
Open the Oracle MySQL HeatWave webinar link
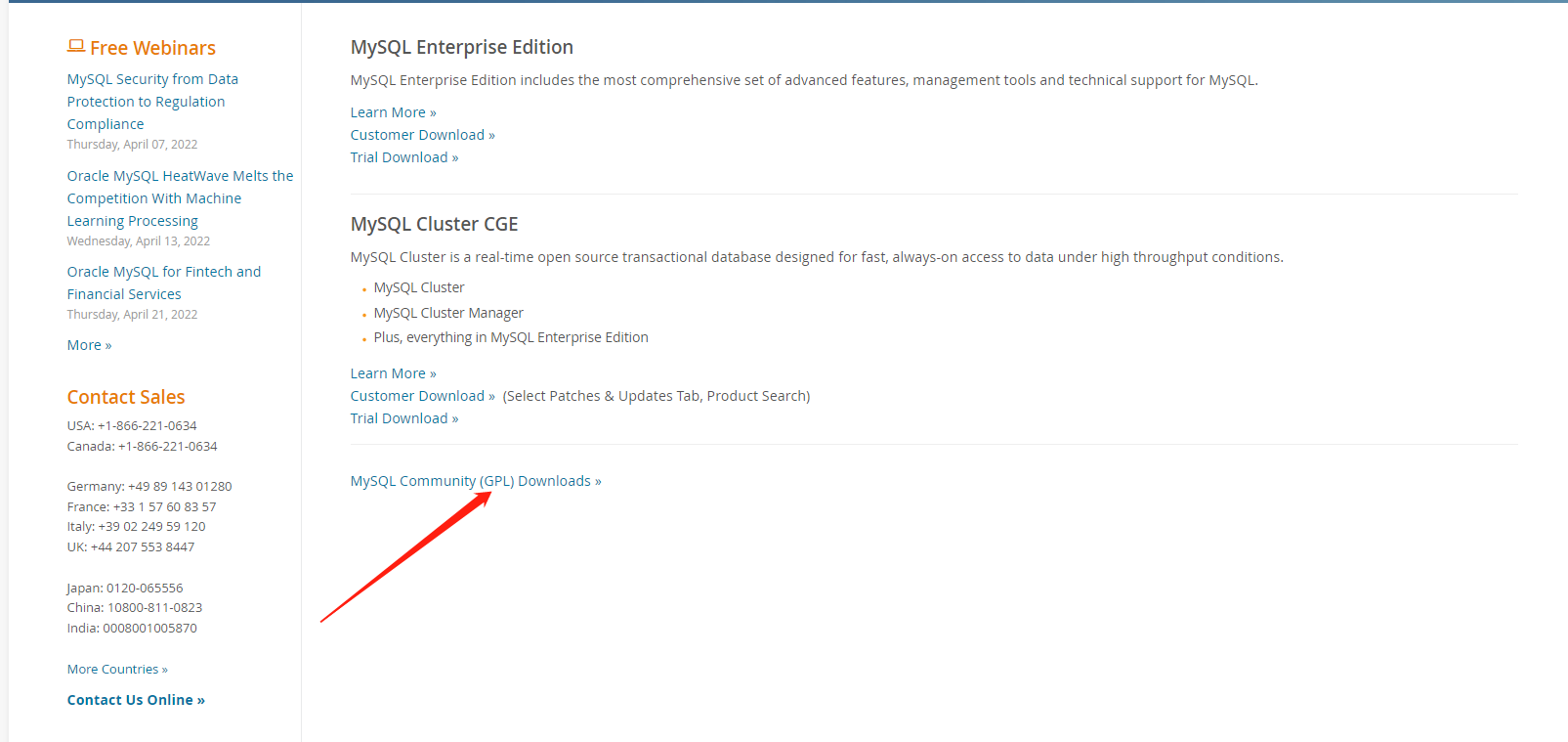[x=180, y=198]
